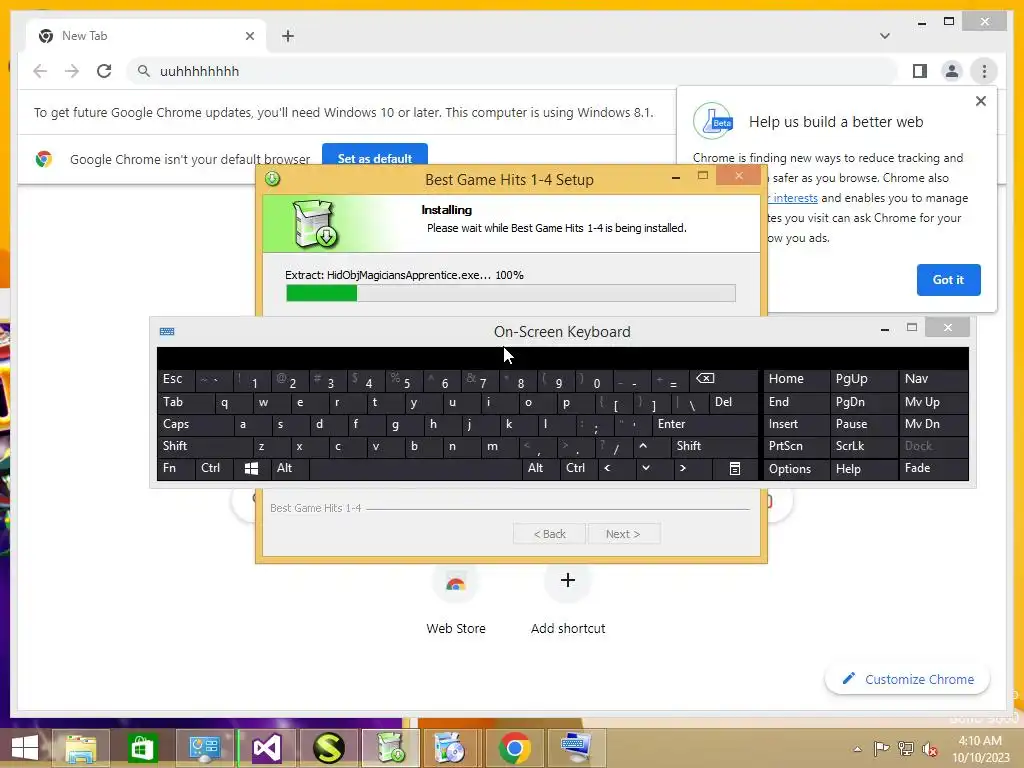Viewport: 1024px width, 768px height.
Task: Tap the Esc key on-screen
Action: [x=175, y=380]
